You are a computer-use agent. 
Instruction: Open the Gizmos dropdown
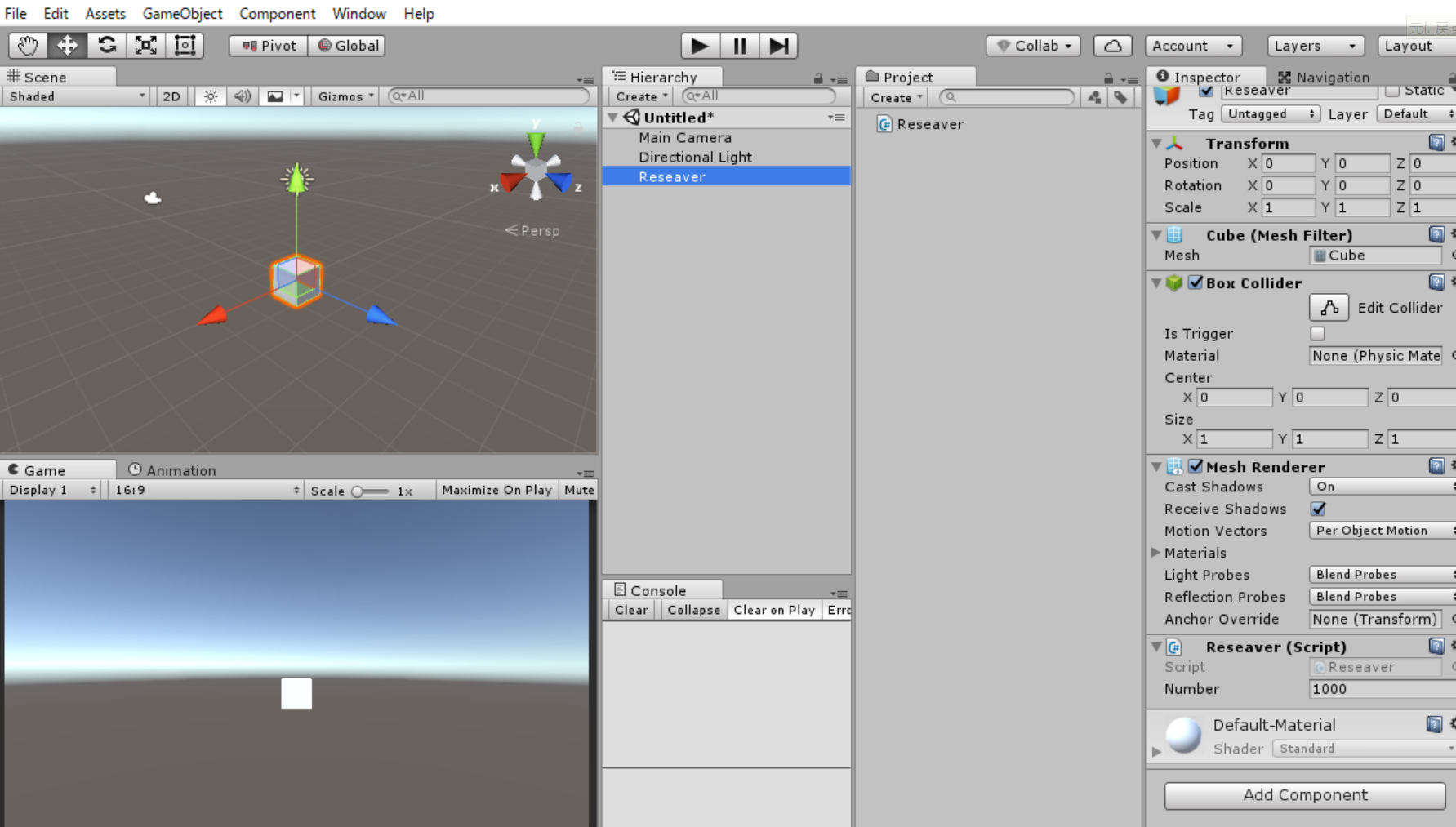(x=345, y=96)
